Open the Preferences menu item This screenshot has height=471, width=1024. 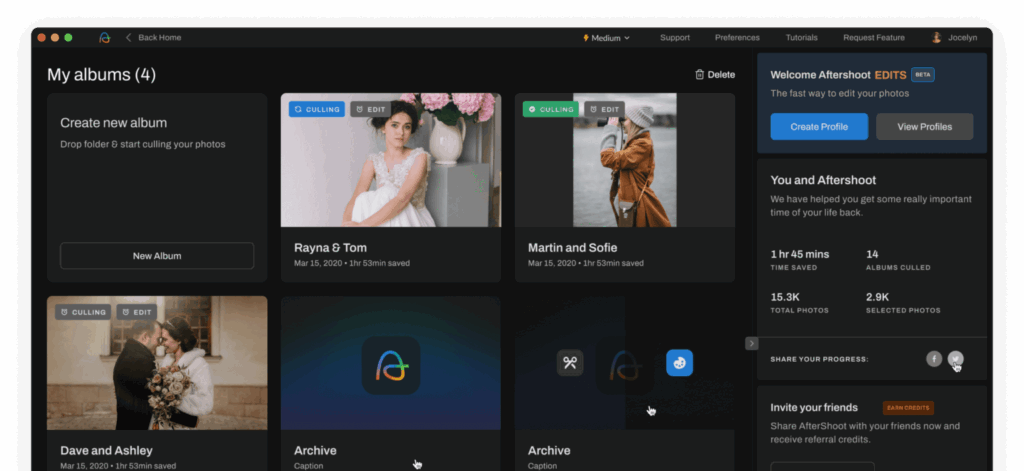737,38
